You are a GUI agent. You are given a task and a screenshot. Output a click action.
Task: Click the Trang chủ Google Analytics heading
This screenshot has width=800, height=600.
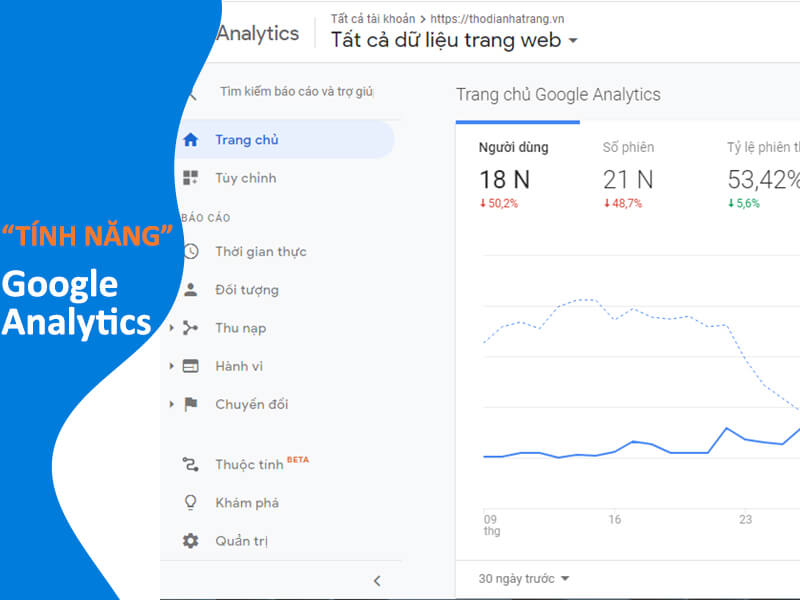pos(558,94)
